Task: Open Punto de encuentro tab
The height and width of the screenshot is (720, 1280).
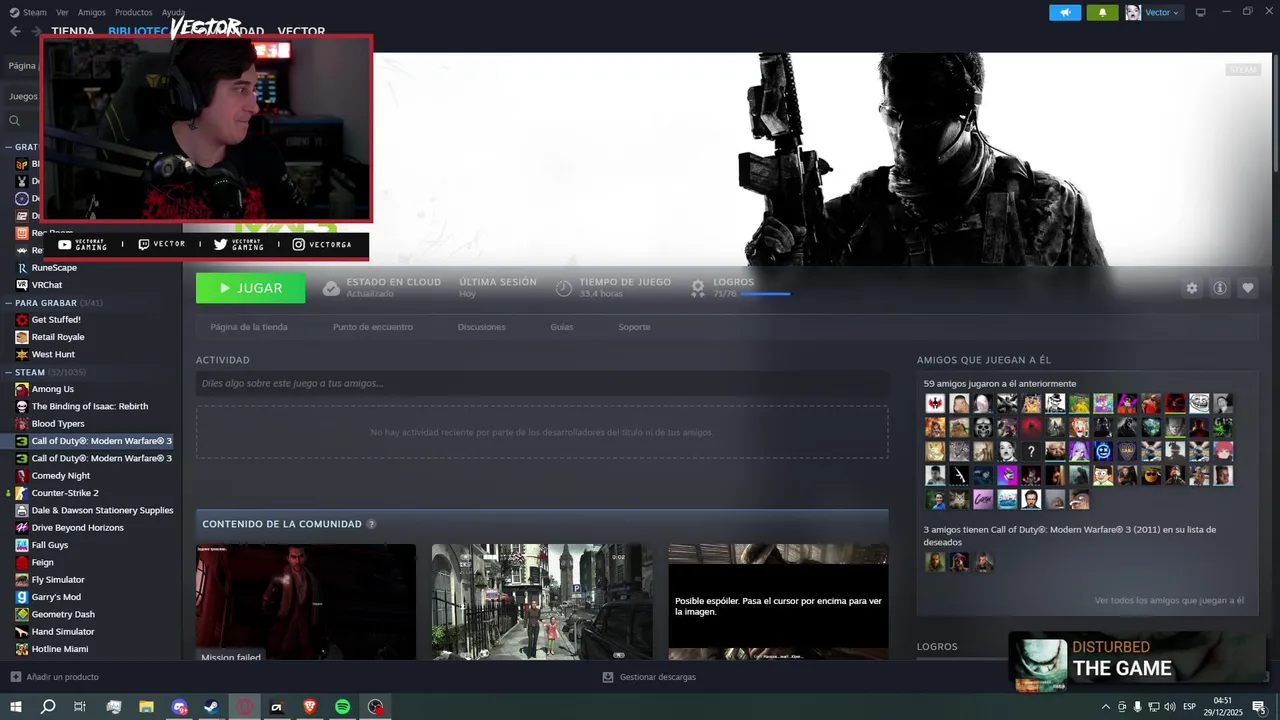Action: pyautogui.click(x=373, y=327)
